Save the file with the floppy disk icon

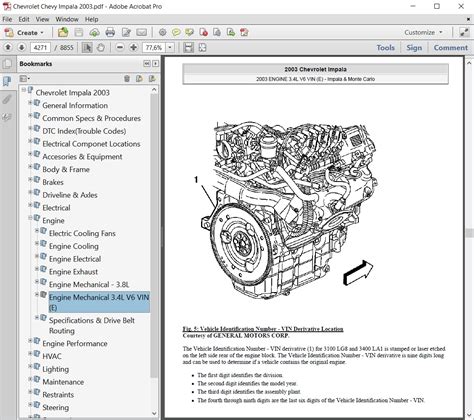[79, 32]
